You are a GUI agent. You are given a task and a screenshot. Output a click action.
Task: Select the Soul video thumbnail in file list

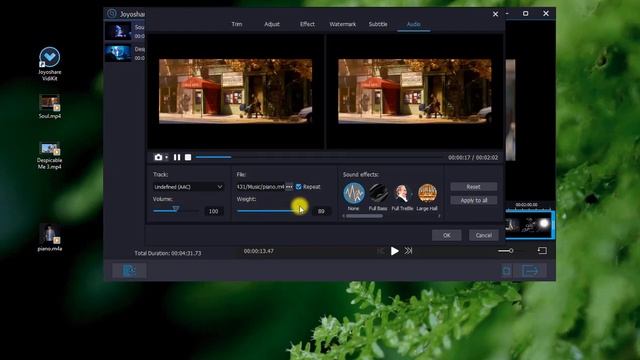(118, 31)
